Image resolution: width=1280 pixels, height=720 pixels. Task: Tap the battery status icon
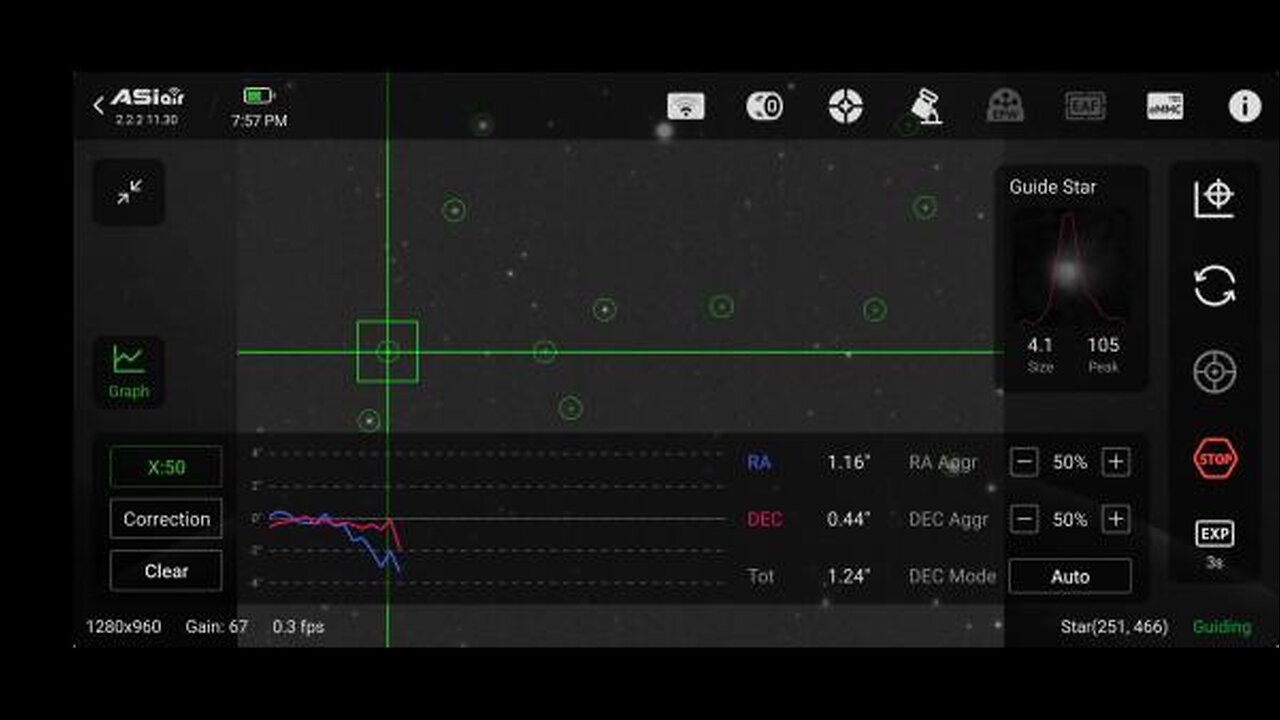[x=258, y=96]
